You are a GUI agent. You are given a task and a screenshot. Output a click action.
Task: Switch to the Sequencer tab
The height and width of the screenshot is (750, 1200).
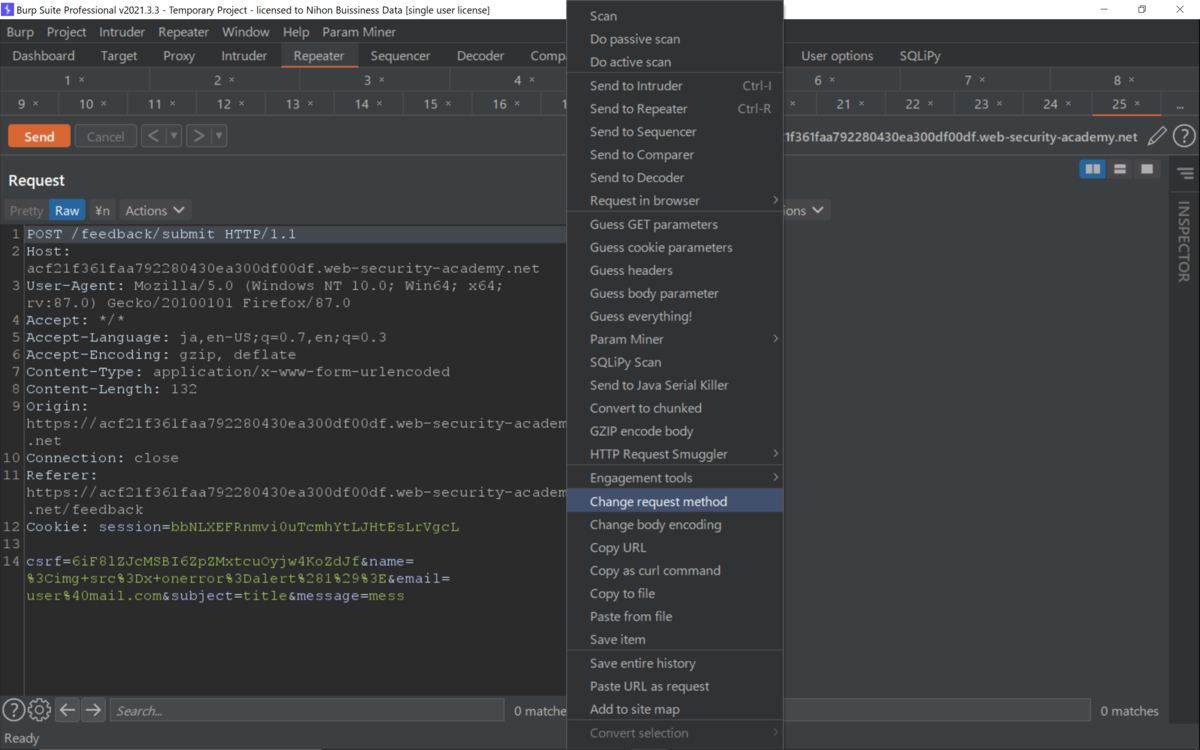coord(401,56)
